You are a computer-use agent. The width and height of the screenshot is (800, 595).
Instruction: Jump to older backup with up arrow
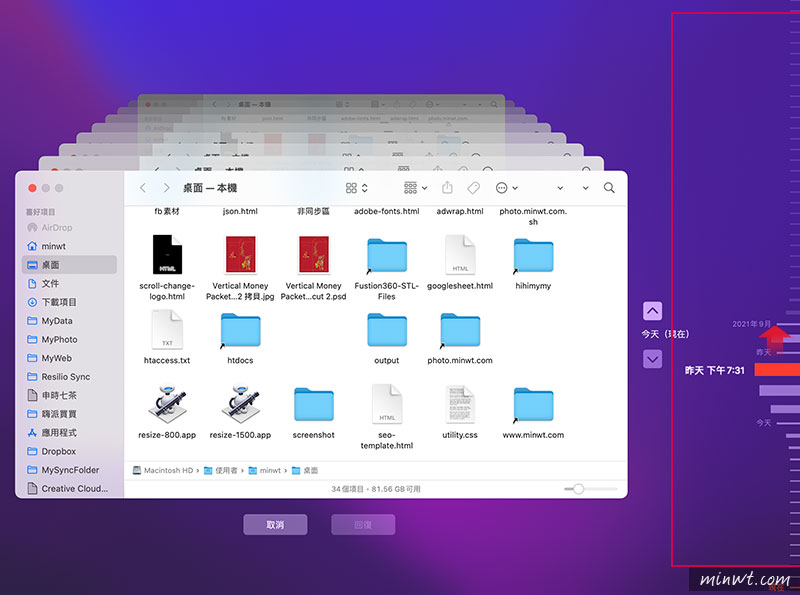[652, 311]
